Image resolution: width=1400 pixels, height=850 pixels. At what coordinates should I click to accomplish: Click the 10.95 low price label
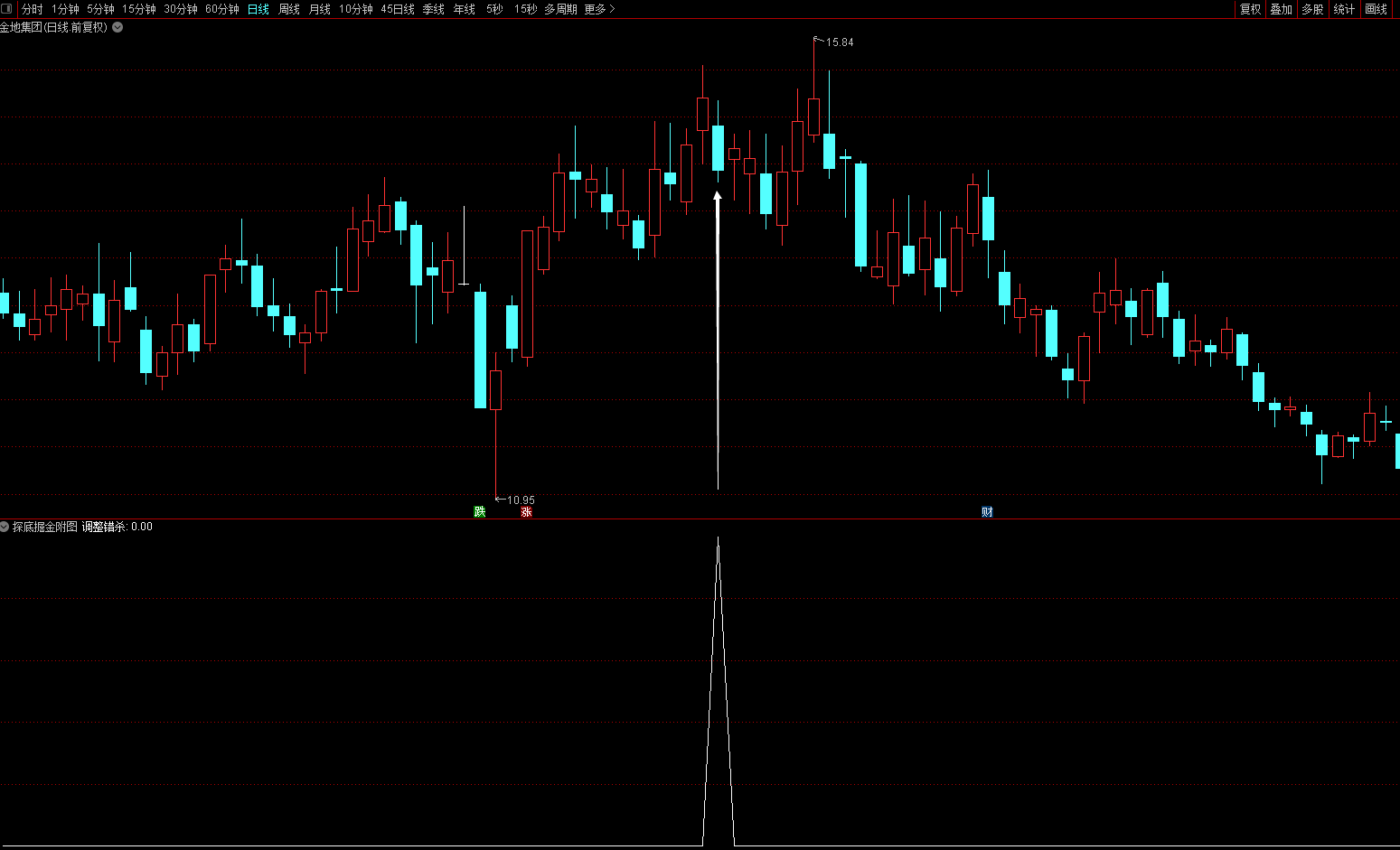[521, 500]
